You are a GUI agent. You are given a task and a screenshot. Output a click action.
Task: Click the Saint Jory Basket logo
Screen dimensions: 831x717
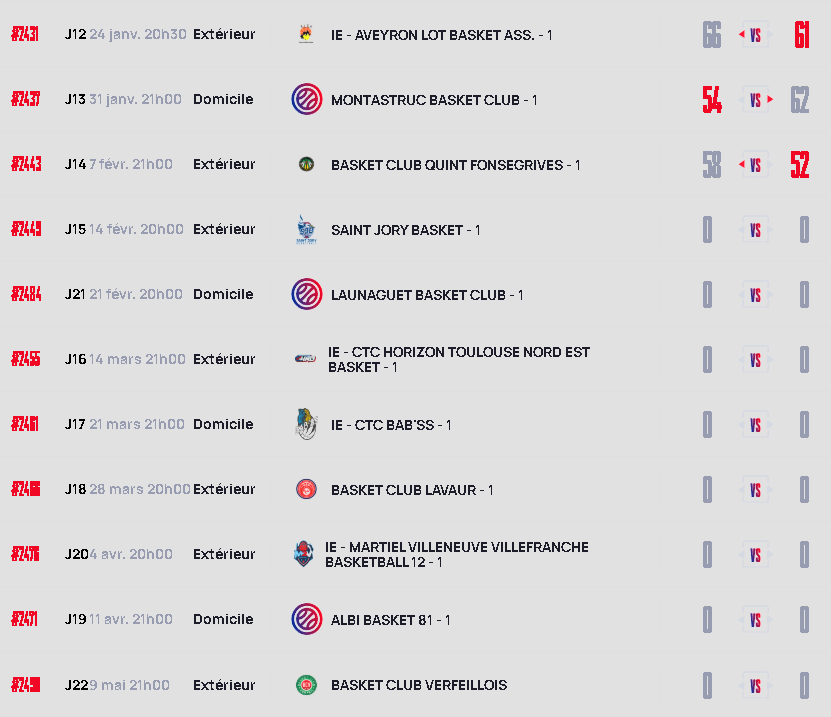tap(306, 230)
